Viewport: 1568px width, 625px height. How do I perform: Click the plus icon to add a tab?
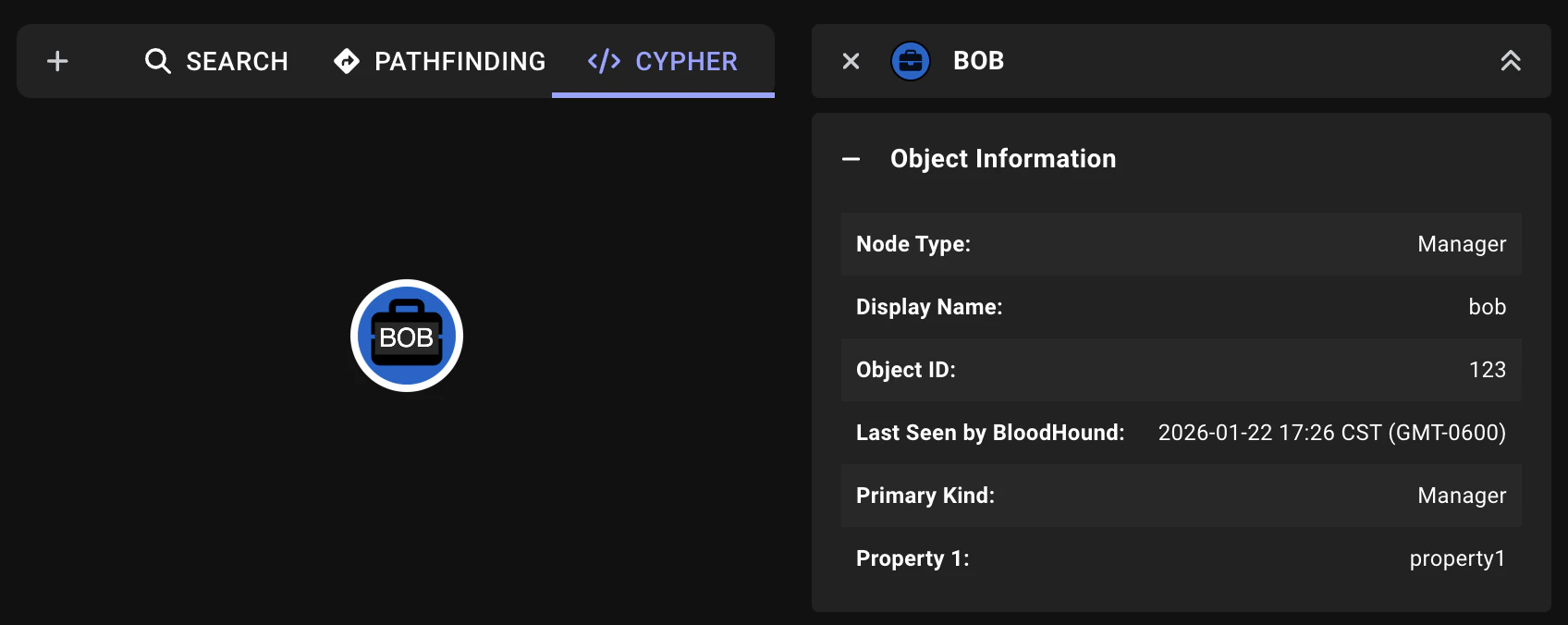click(56, 61)
